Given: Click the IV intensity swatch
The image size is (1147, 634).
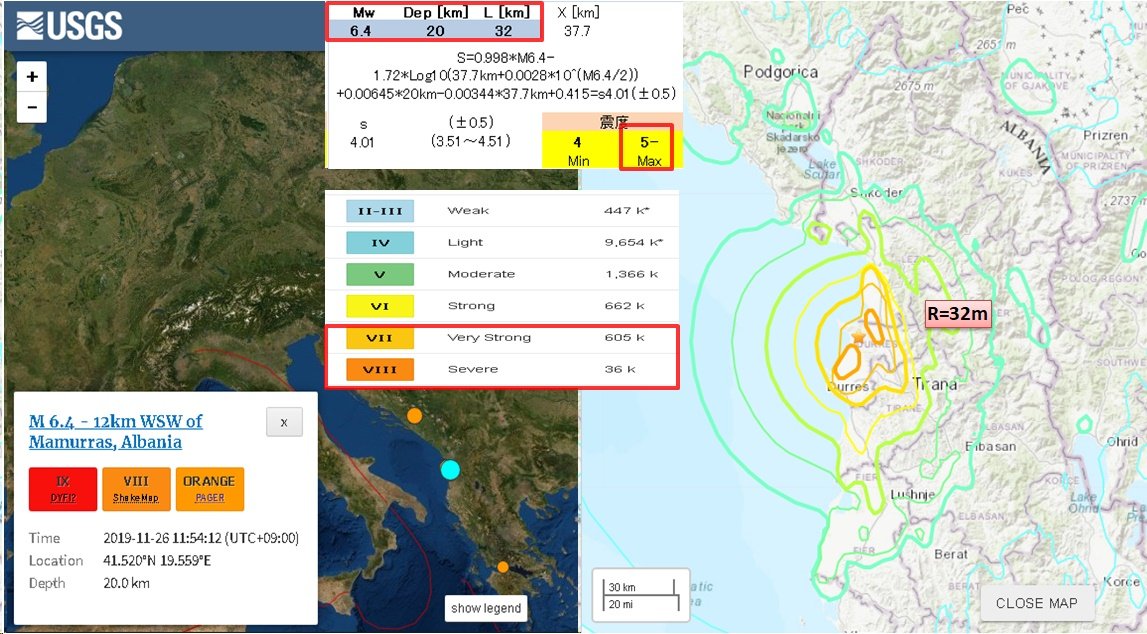Looking at the screenshot, I should click(x=380, y=243).
